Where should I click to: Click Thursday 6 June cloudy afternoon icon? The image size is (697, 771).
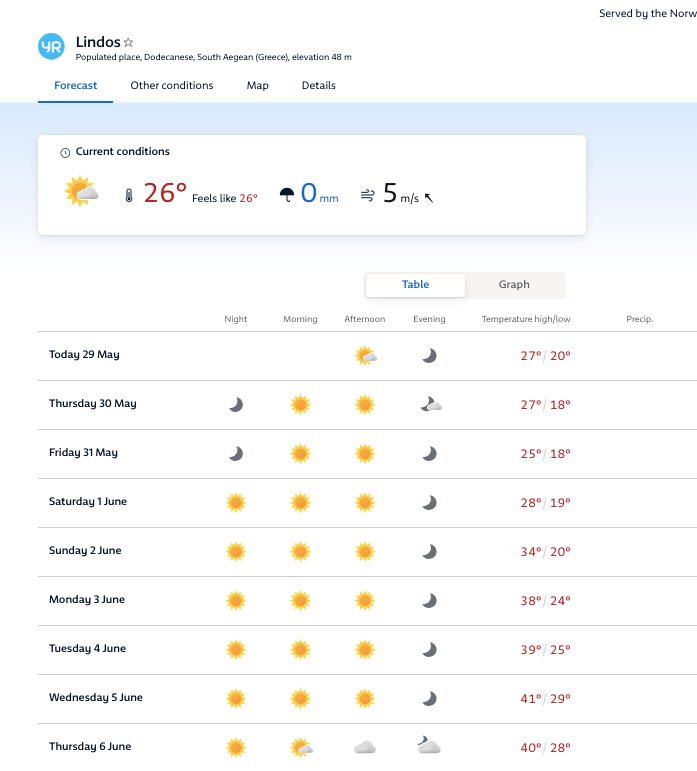(x=364, y=747)
